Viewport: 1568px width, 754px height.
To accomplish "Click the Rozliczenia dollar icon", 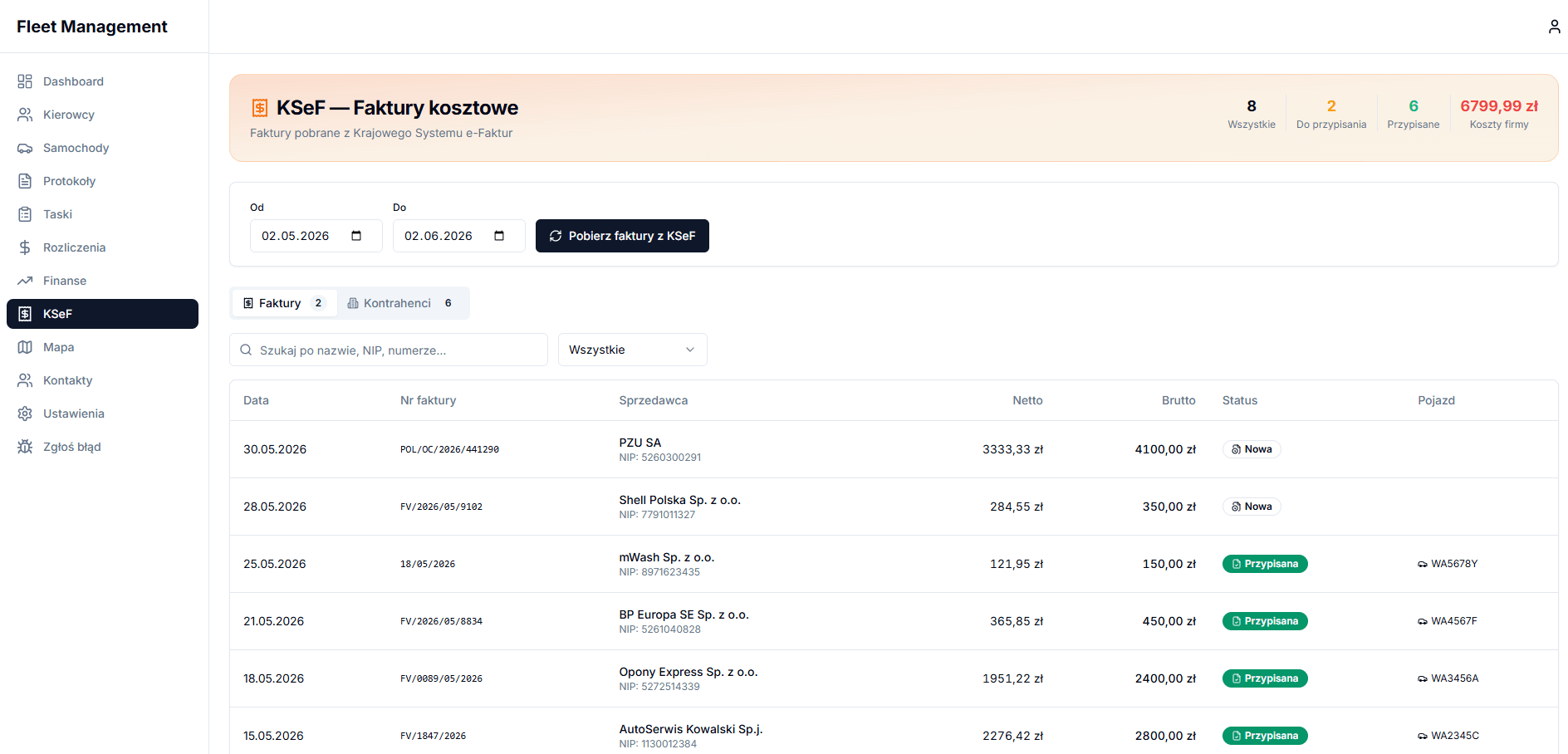I will [25, 247].
